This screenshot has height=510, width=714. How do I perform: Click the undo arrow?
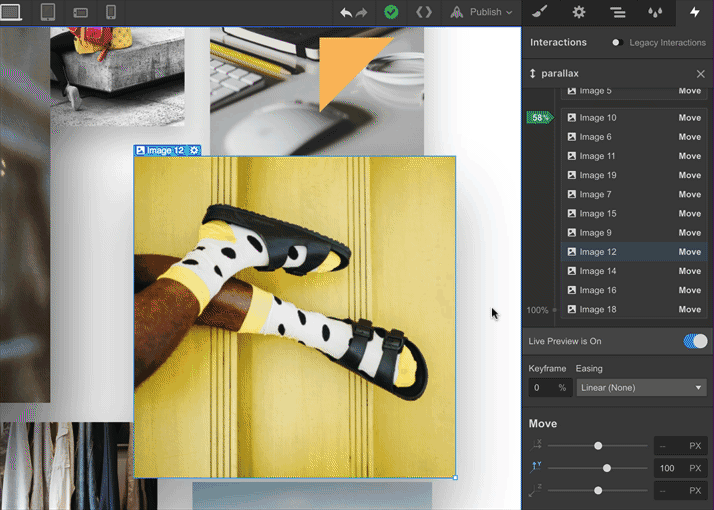pos(346,12)
